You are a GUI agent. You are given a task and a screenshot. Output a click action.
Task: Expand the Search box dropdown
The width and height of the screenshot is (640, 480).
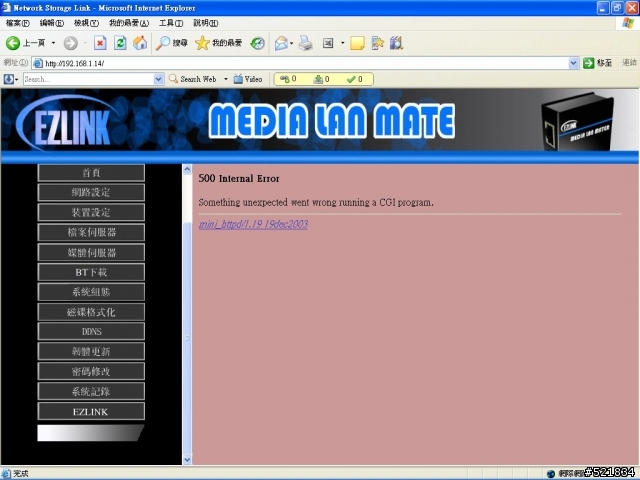(158, 79)
